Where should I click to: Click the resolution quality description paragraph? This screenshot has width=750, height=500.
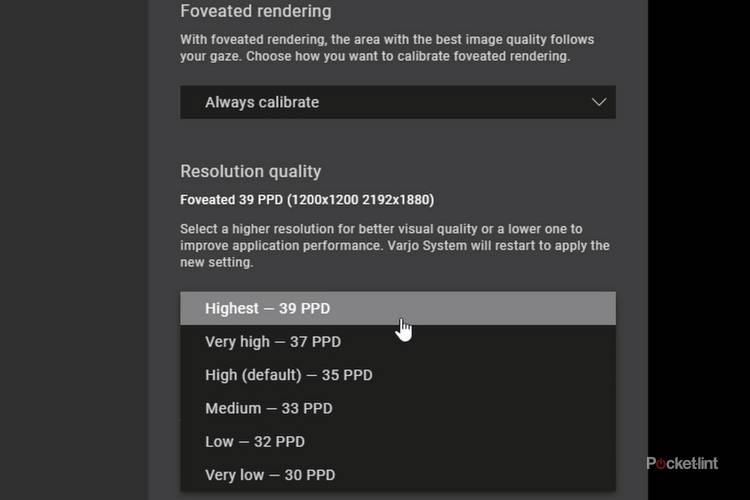(x=394, y=246)
